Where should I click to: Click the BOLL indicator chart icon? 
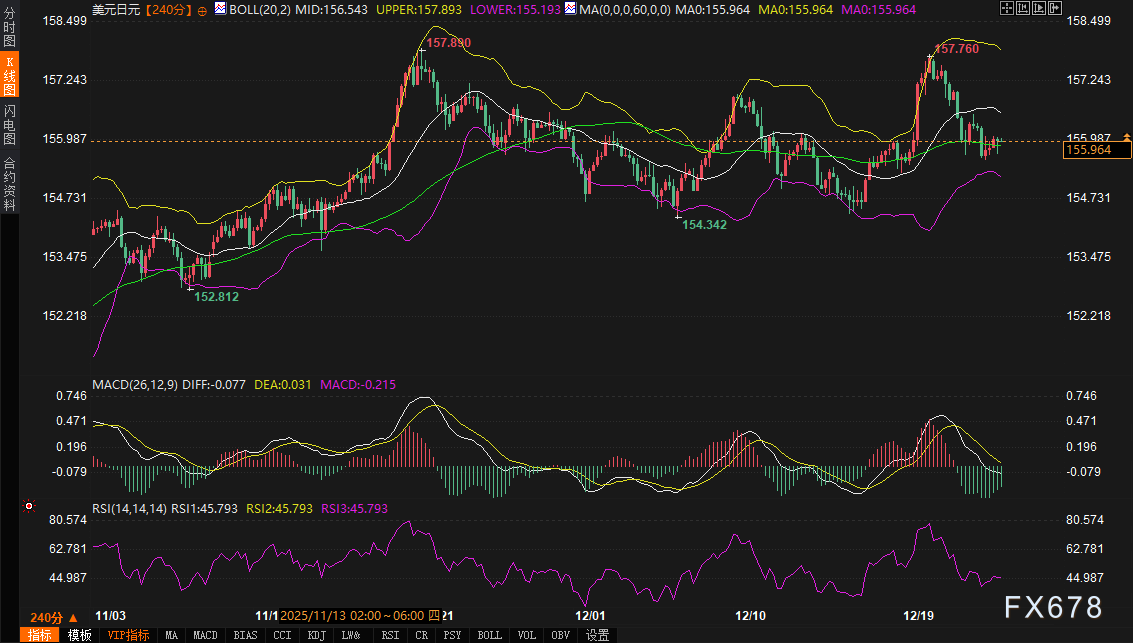tap(219, 9)
